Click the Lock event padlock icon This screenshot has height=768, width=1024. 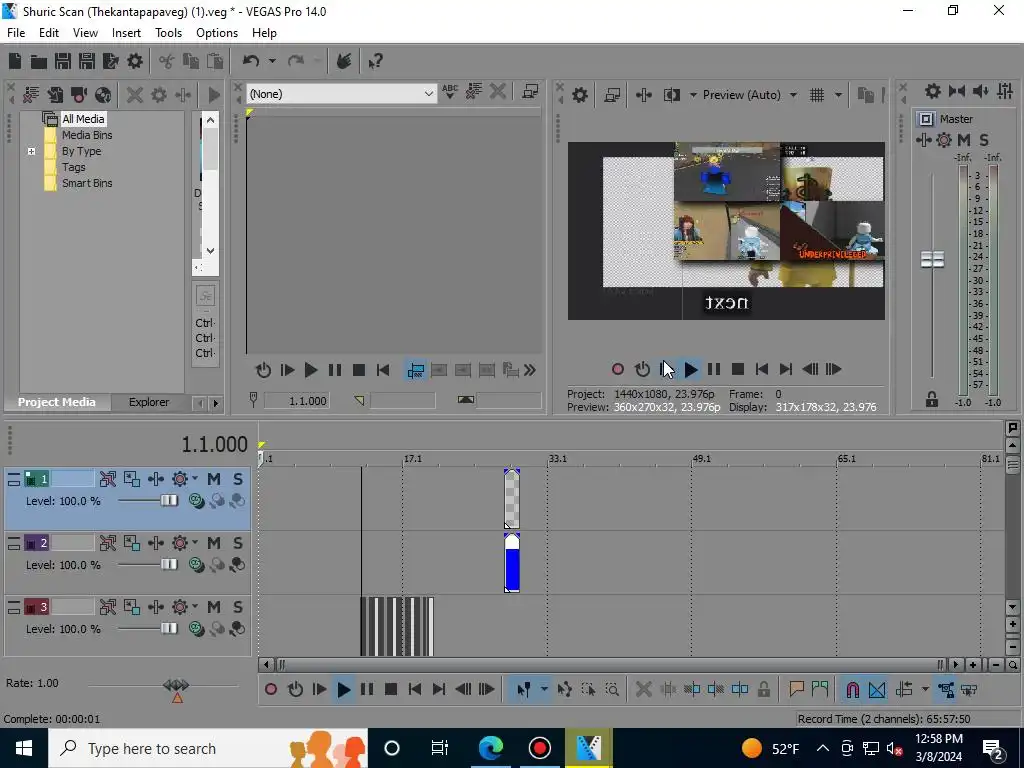(763, 690)
